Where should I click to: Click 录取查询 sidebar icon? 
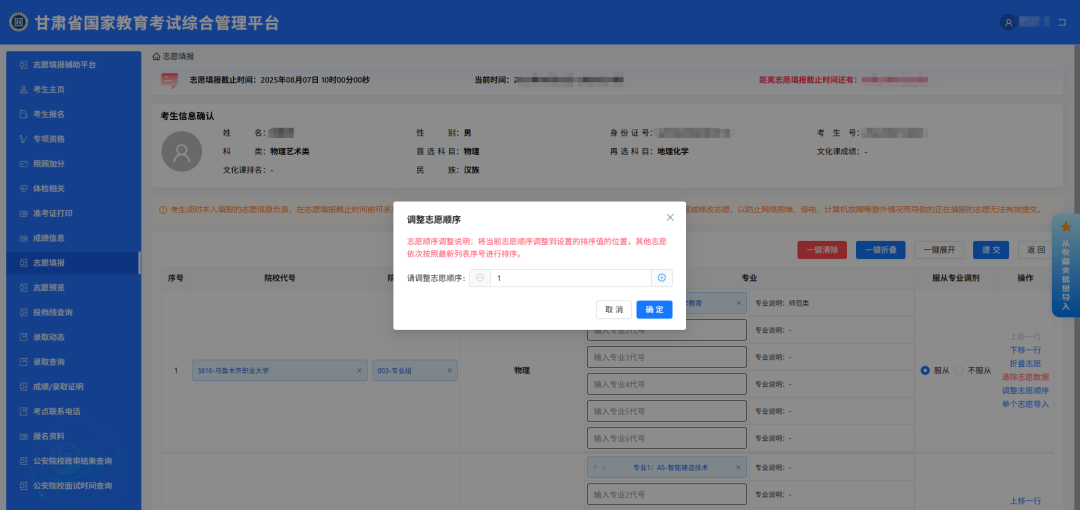pyautogui.click(x=23, y=362)
